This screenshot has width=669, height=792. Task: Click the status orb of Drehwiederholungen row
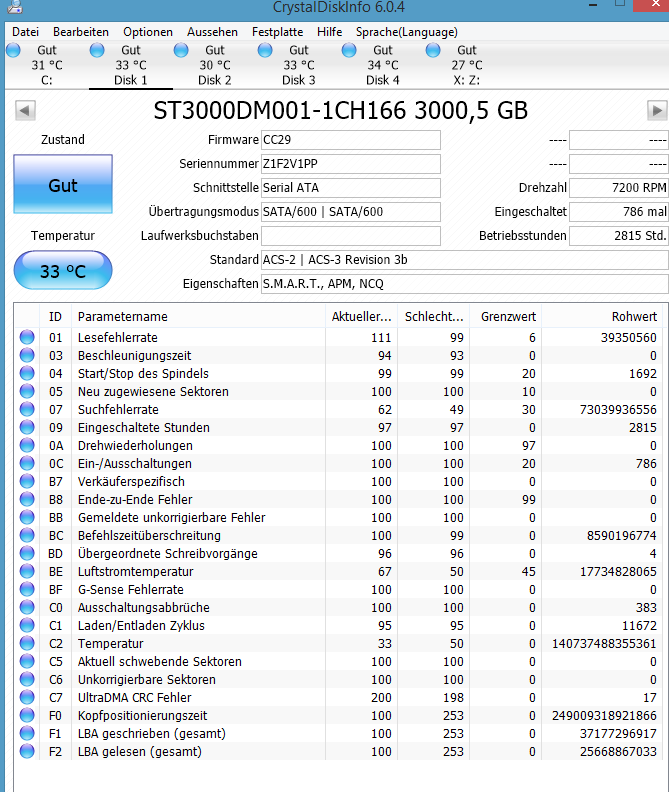click(27, 445)
